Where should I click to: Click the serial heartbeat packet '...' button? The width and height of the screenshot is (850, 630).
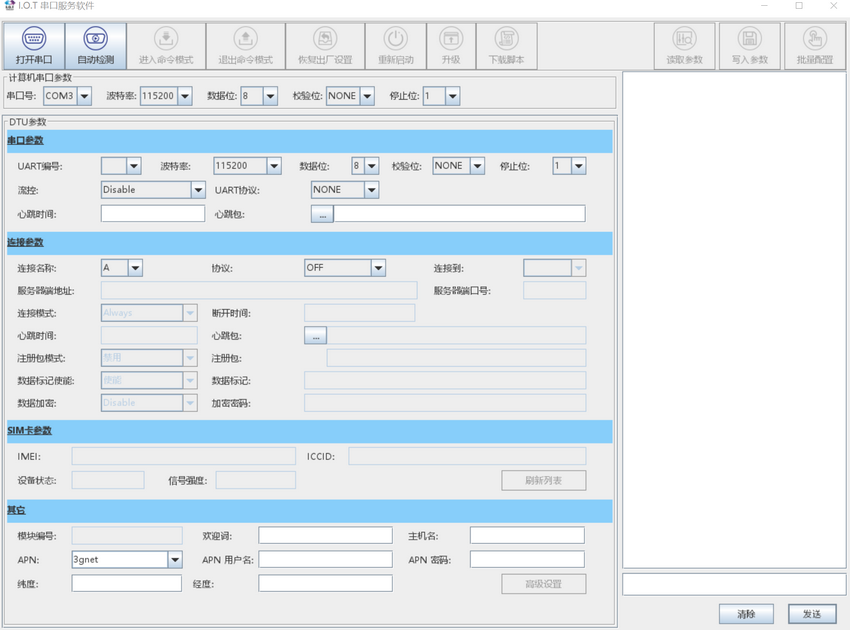click(321, 214)
